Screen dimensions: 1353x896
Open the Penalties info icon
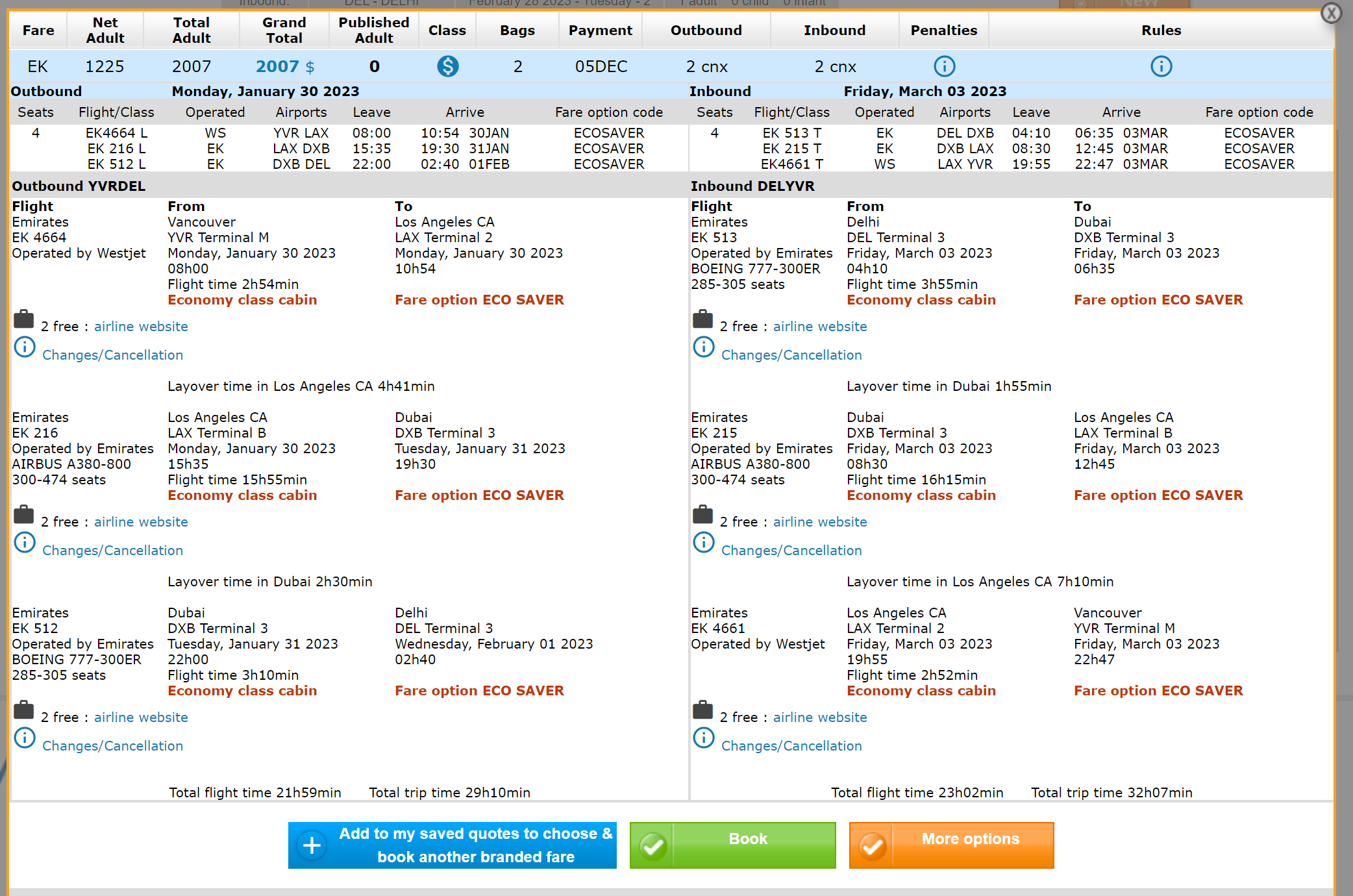coord(944,66)
